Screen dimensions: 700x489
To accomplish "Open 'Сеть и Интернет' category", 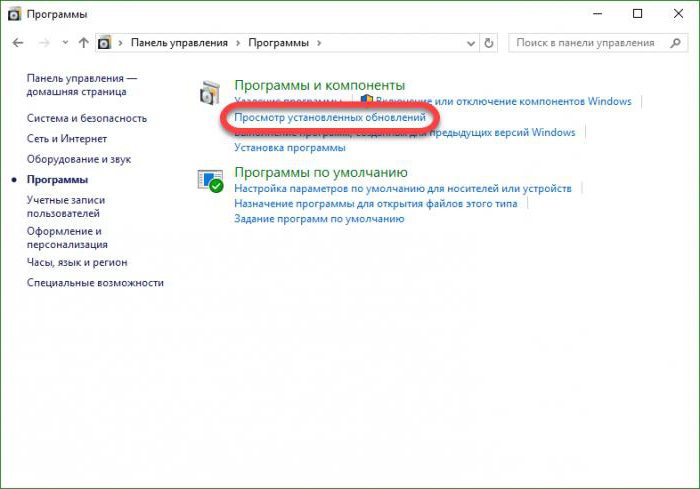I will (67, 139).
